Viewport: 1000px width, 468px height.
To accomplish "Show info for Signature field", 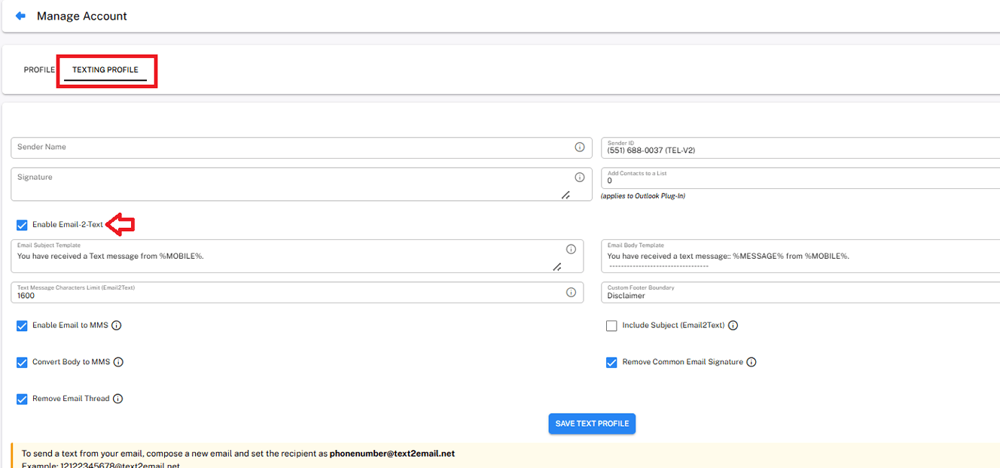I will [x=579, y=177].
